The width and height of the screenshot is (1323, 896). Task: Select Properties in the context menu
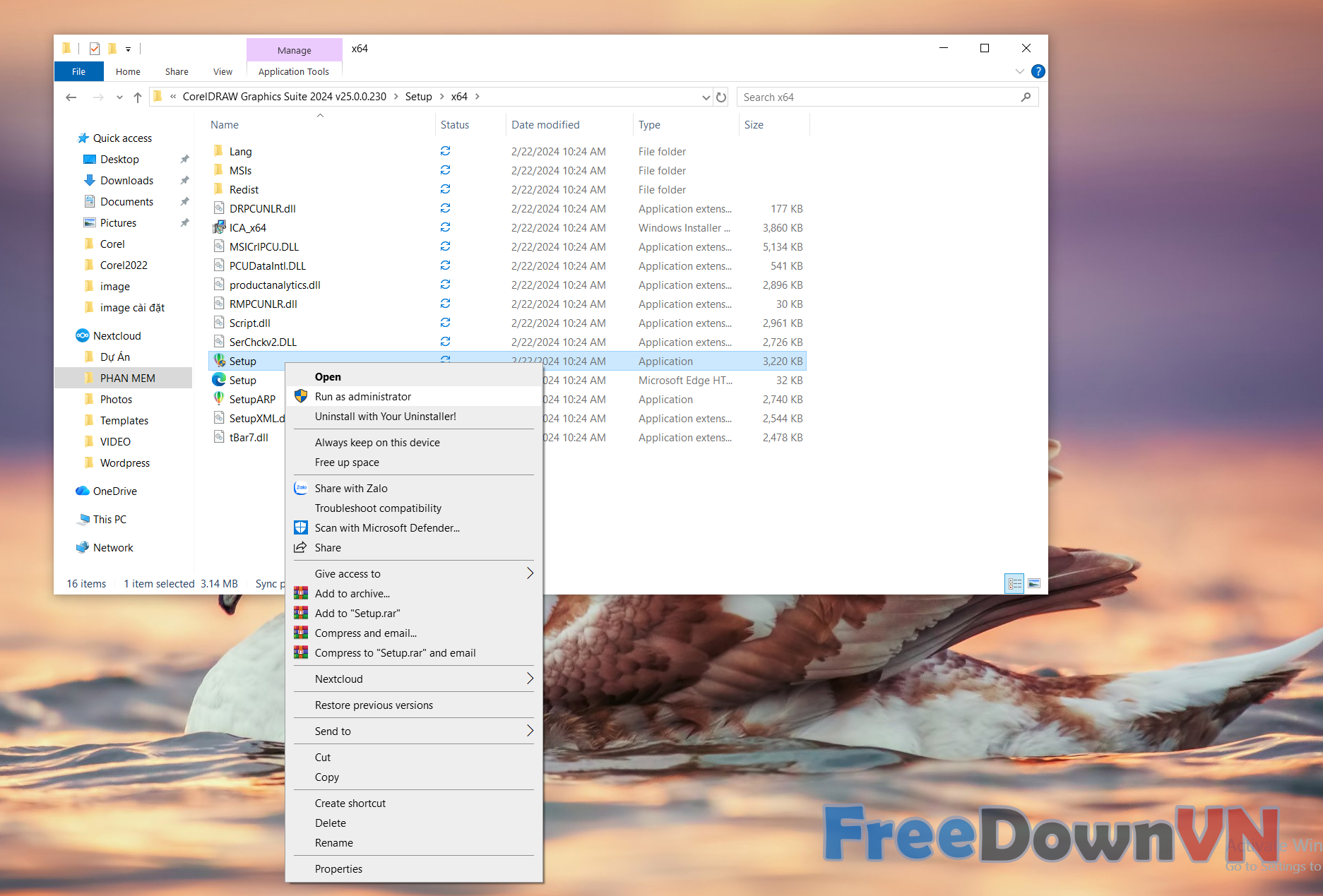pos(338,869)
